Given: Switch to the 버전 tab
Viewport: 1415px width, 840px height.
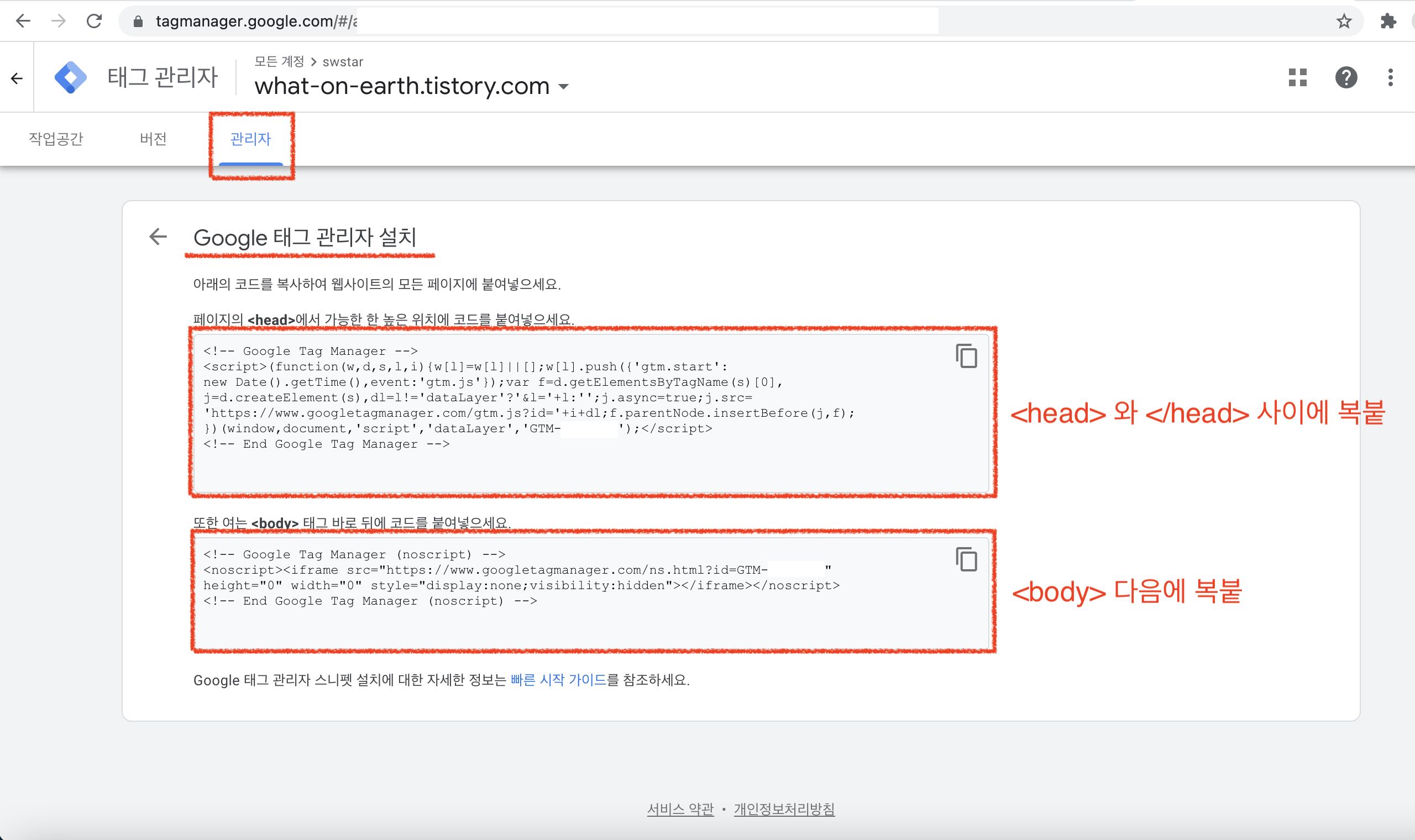Looking at the screenshot, I should click(x=154, y=139).
